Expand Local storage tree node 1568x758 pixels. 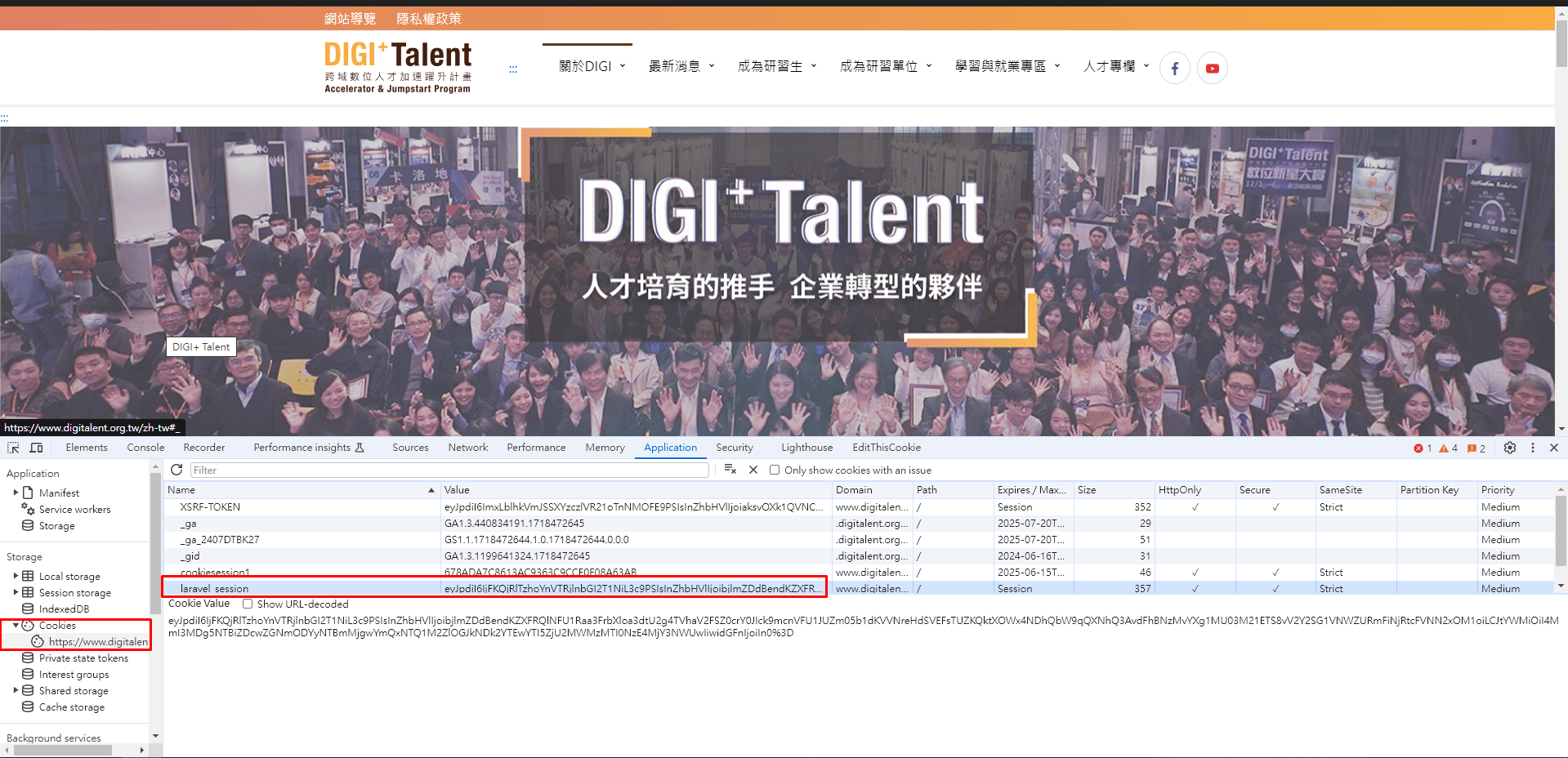click(x=16, y=576)
